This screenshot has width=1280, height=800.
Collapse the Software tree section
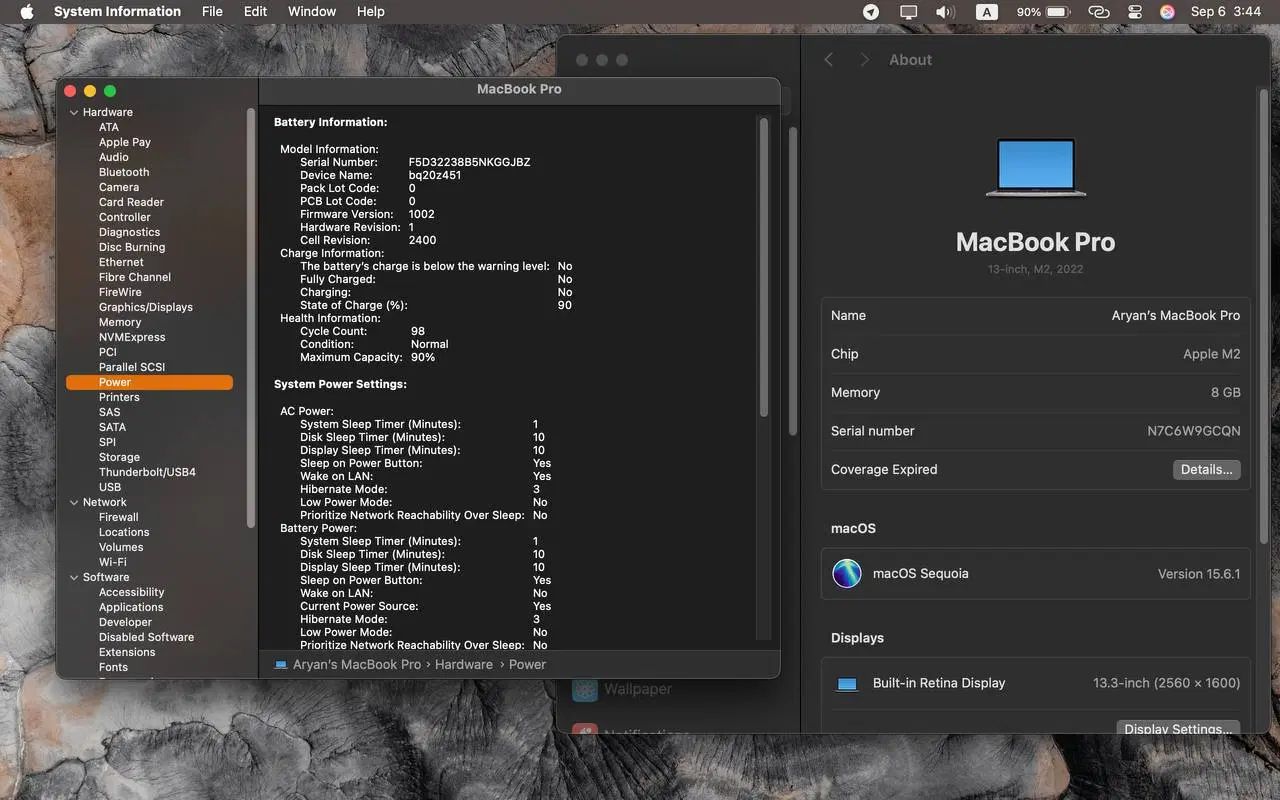point(74,577)
